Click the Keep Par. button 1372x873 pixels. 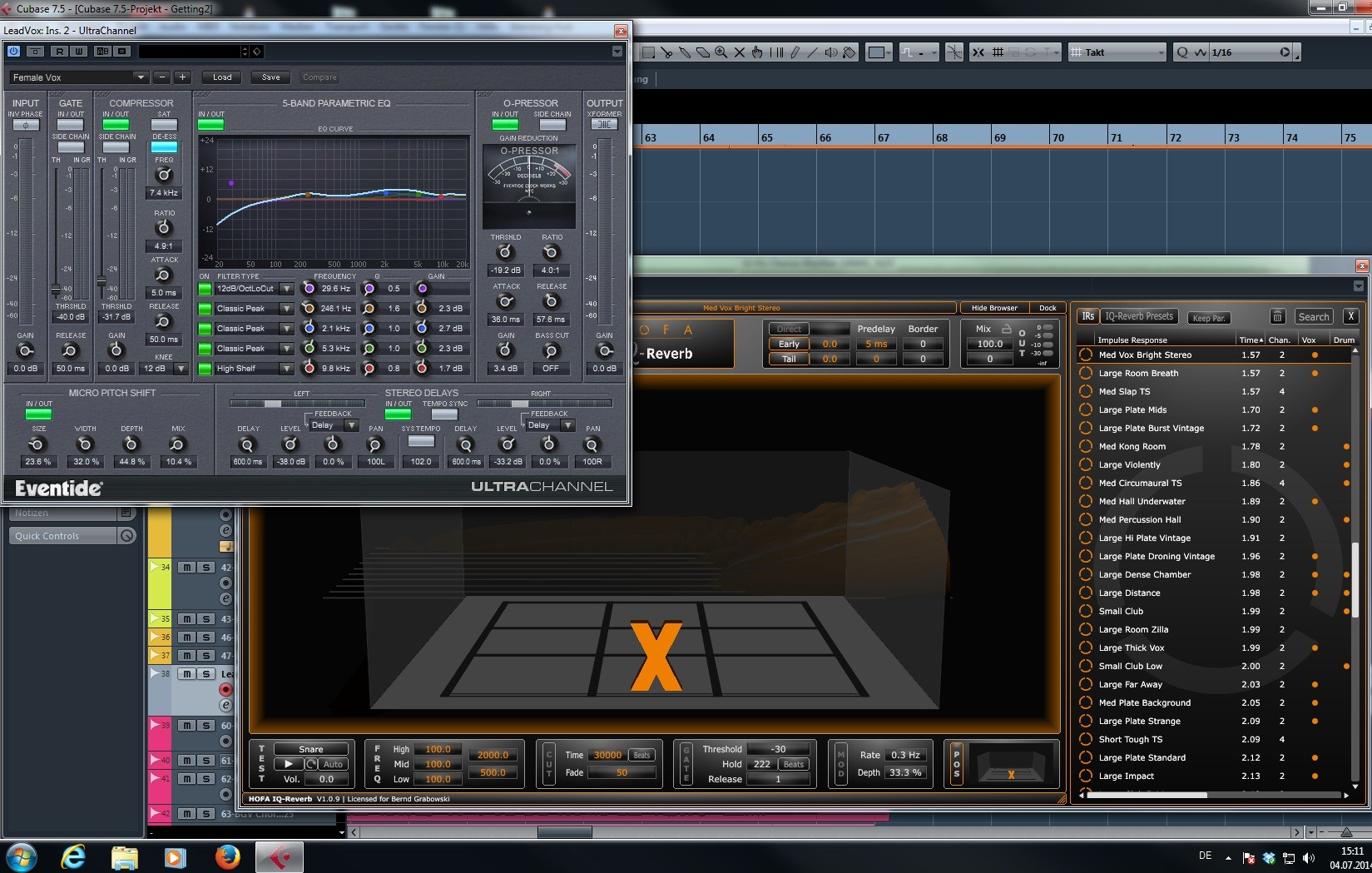pyautogui.click(x=1208, y=318)
